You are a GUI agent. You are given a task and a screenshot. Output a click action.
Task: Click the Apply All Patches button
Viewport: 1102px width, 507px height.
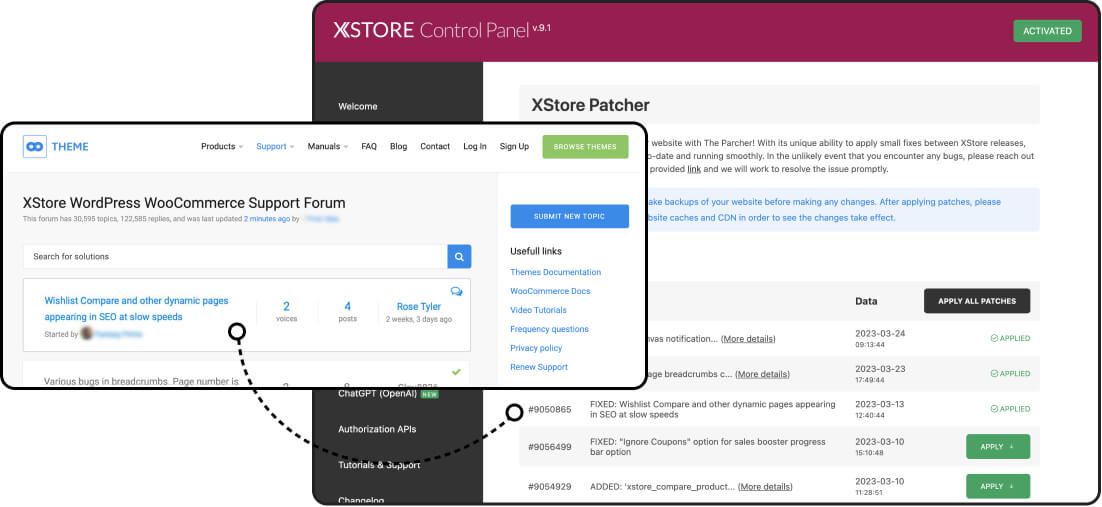coord(977,301)
